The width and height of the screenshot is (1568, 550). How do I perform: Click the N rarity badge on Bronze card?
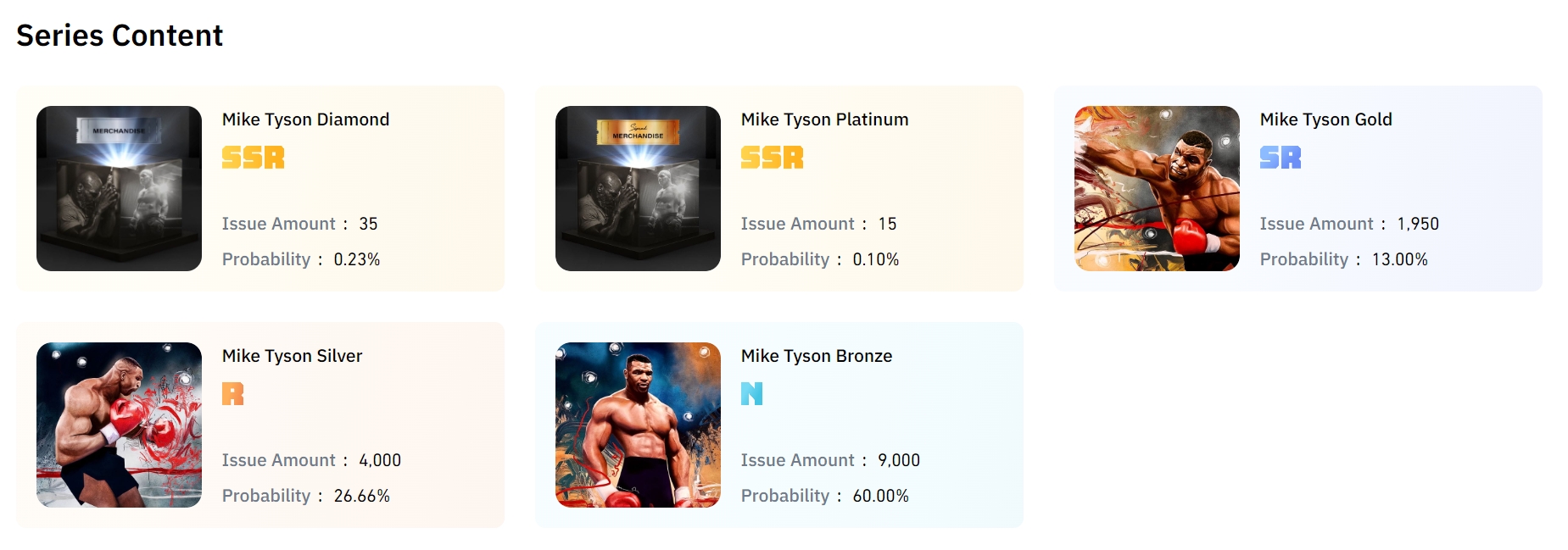click(751, 394)
